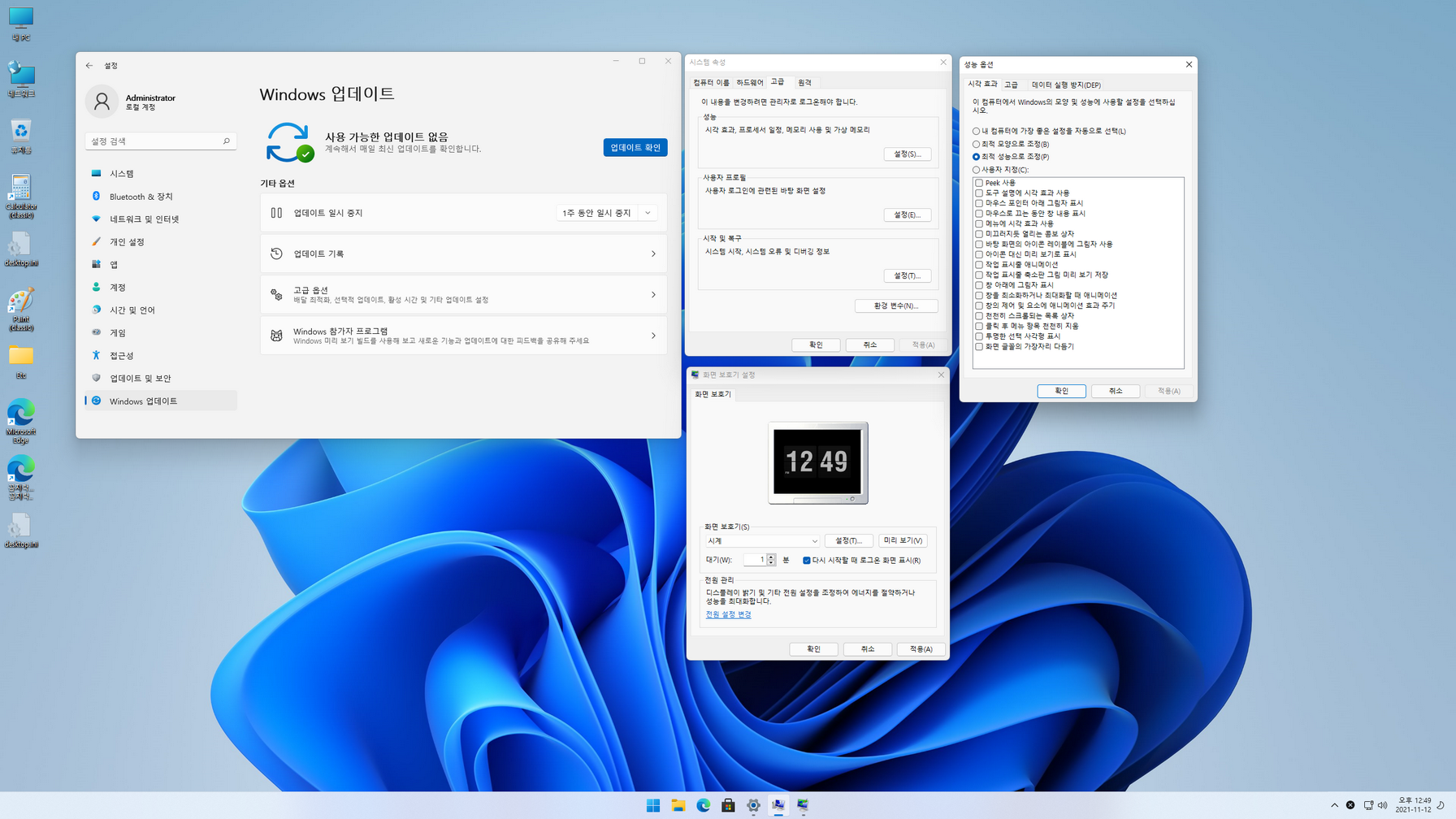Screen dimensions: 1456x819
Task: Expand the 업데이트 기록 row
Action: [x=463, y=254]
